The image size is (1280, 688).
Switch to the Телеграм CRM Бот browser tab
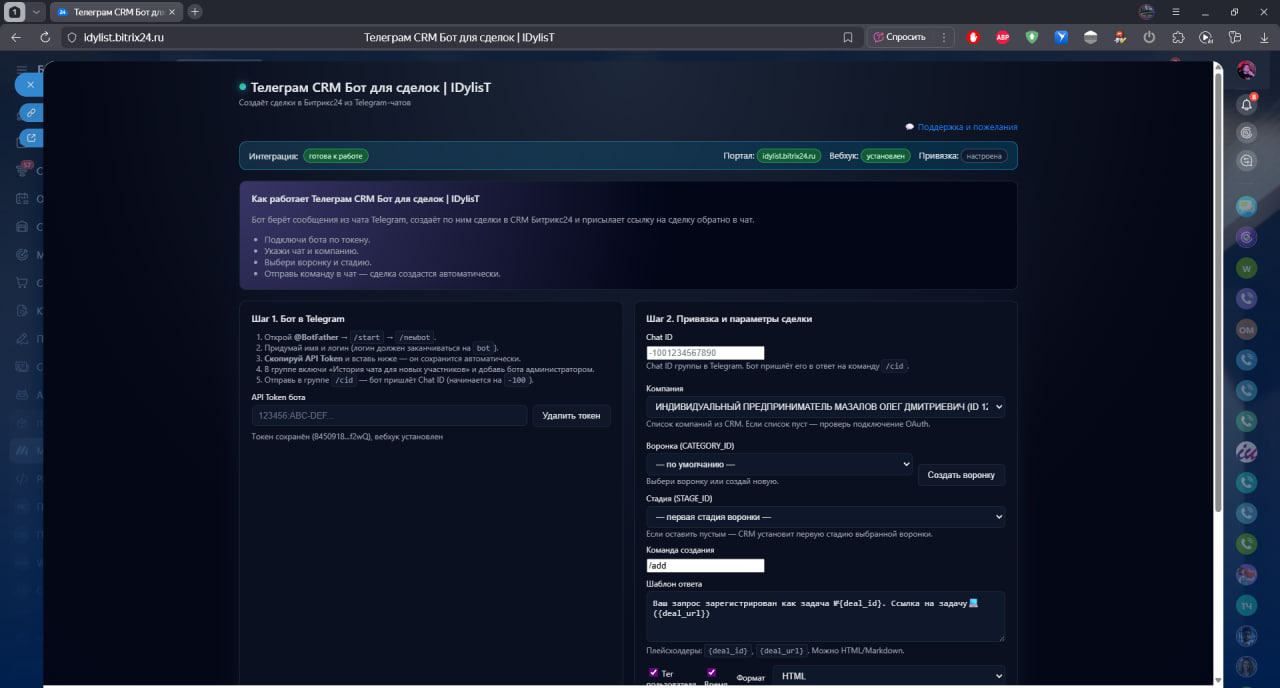pyautogui.click(x=115, y=11)
